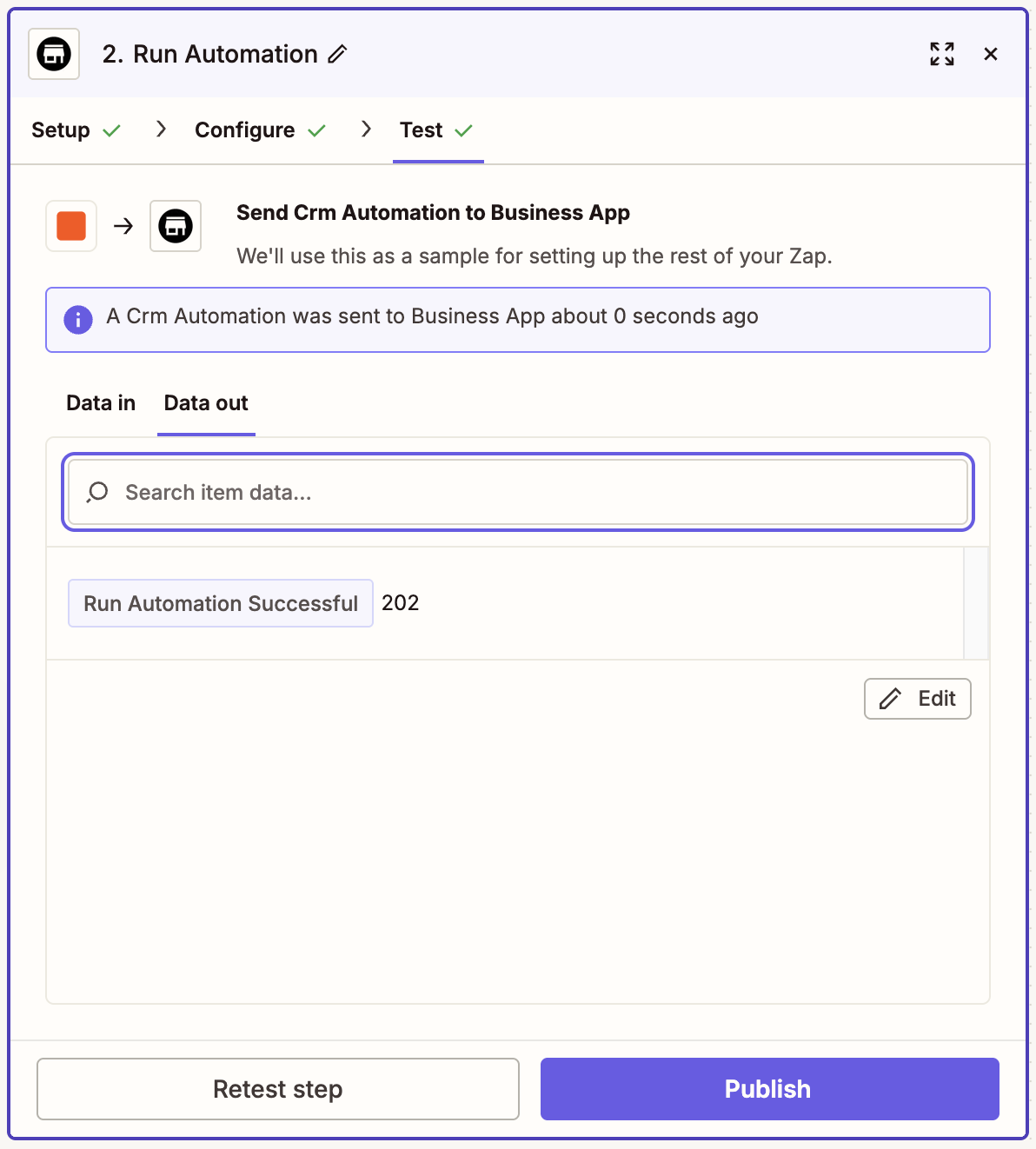Click the Run Automation Successful data label

[221, 603]
